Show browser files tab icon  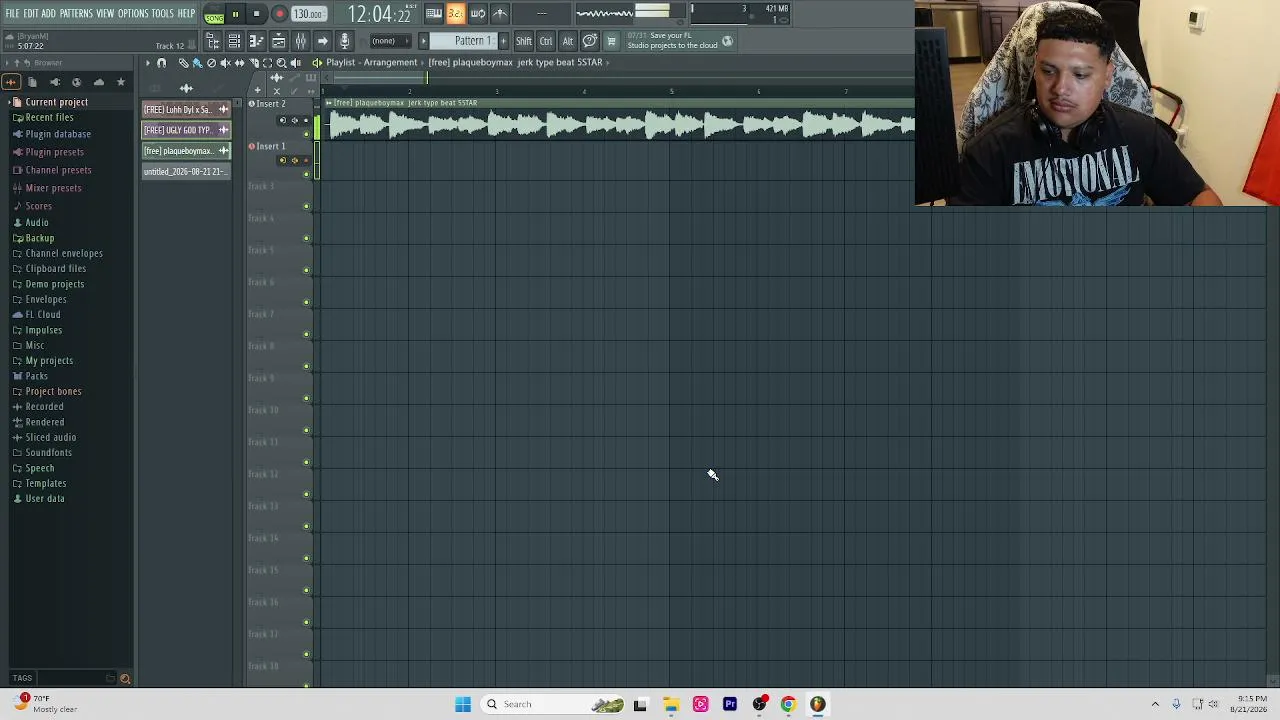click(x=33, y=82)
